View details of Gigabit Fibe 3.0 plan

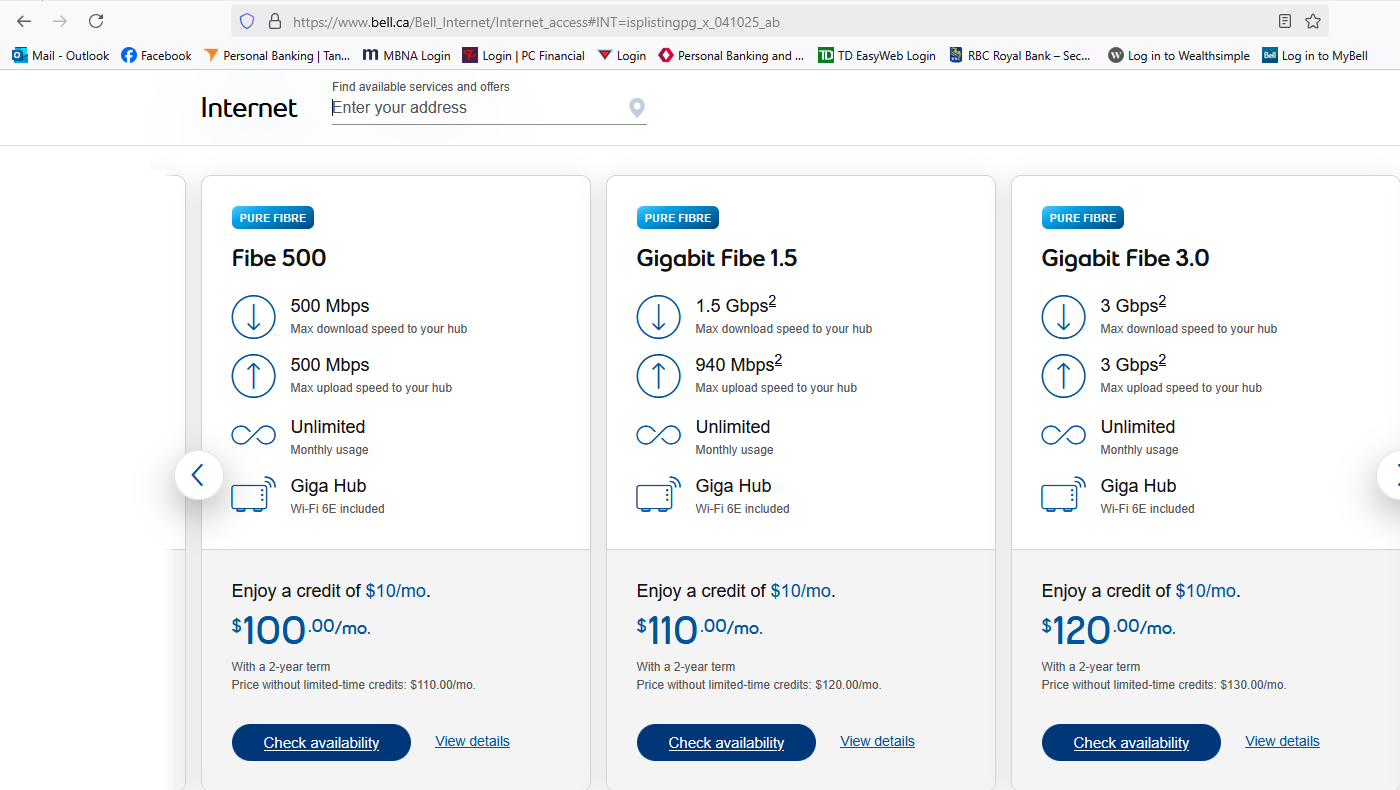(1283, 741)
